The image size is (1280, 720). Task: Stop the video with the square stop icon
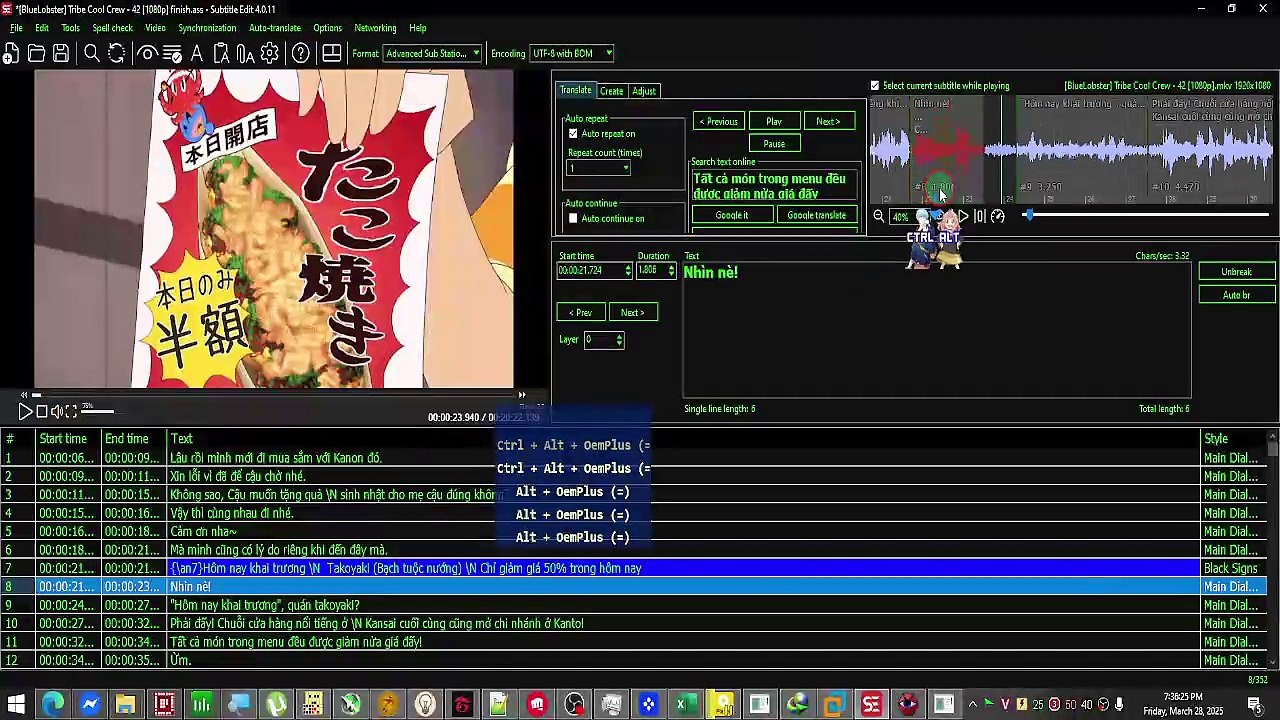click(41, 411)
